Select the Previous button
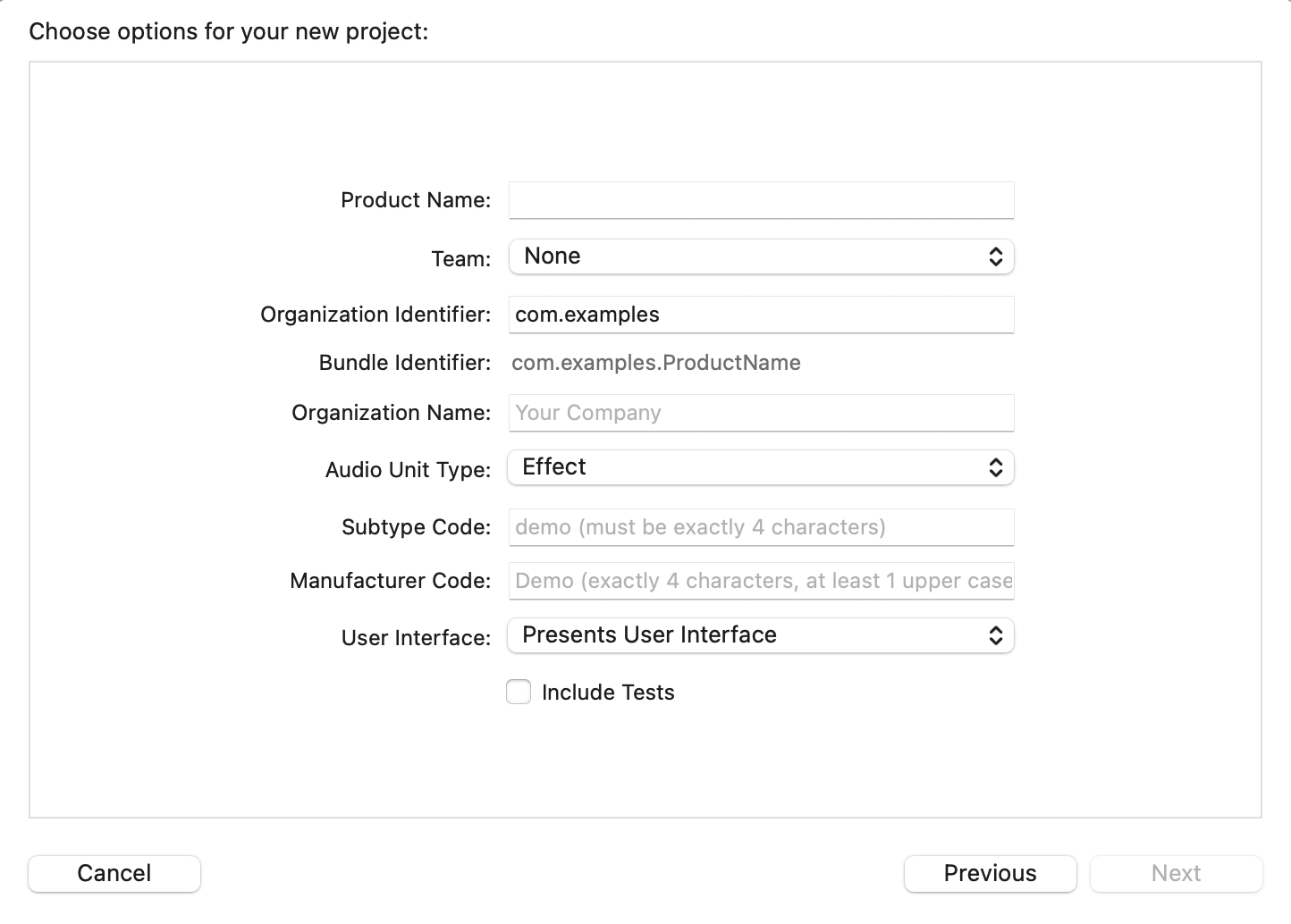This screenshot has width=1291, height=924. 990,873
